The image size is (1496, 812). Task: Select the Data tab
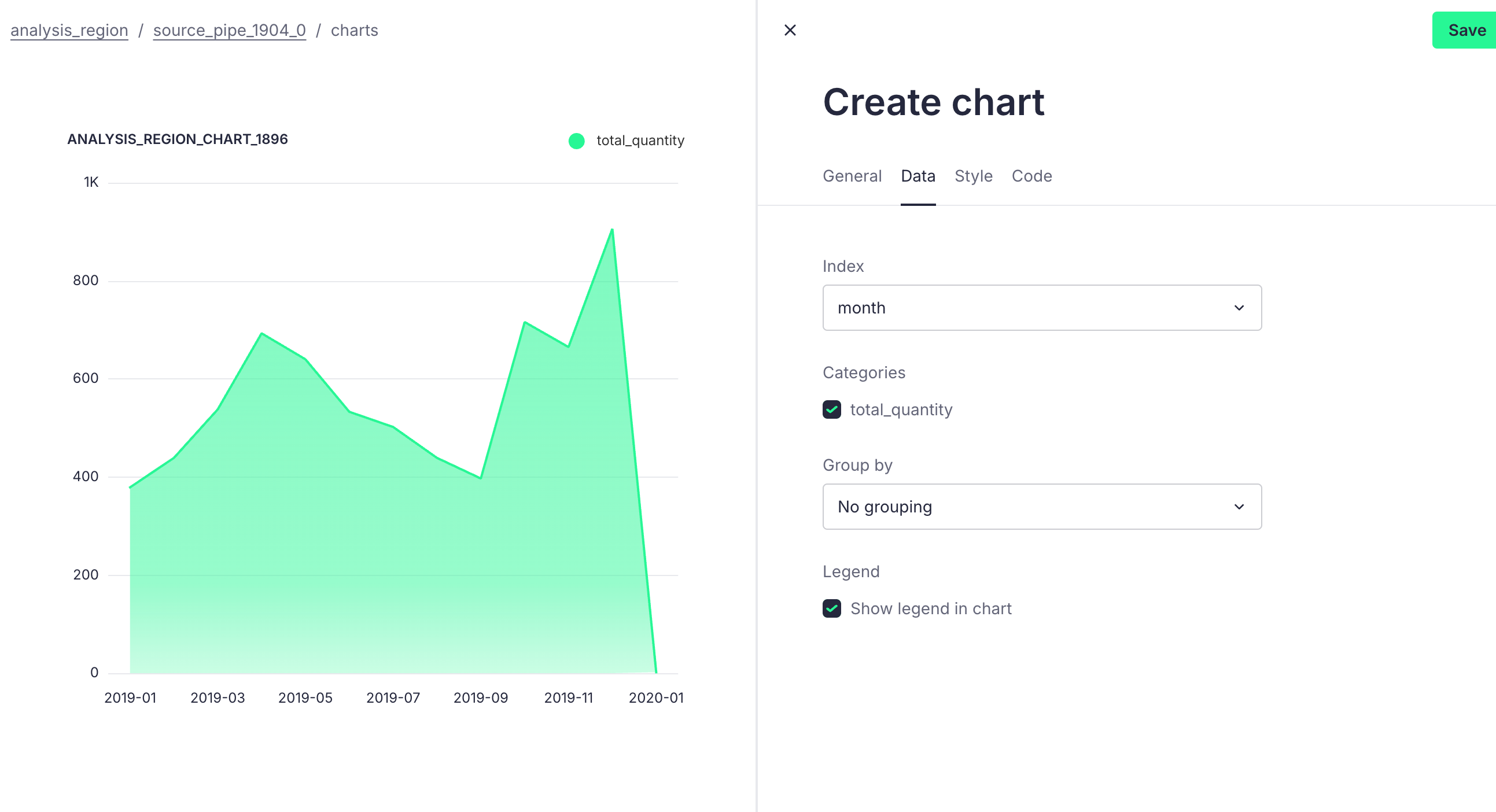click(918, 176)
